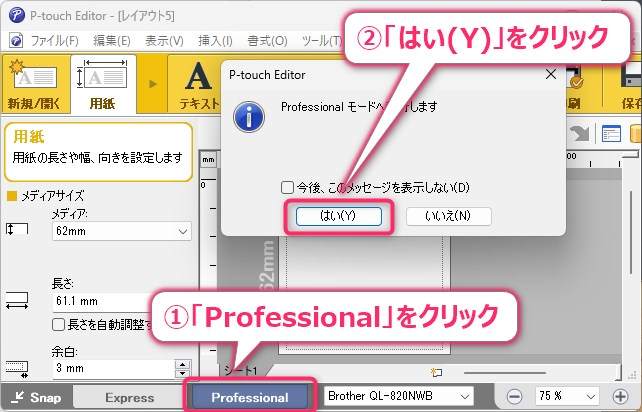The width and height of the screenshot is (642, 412).
Task: Click the redo arrow icon
Action: click(579, 134)
